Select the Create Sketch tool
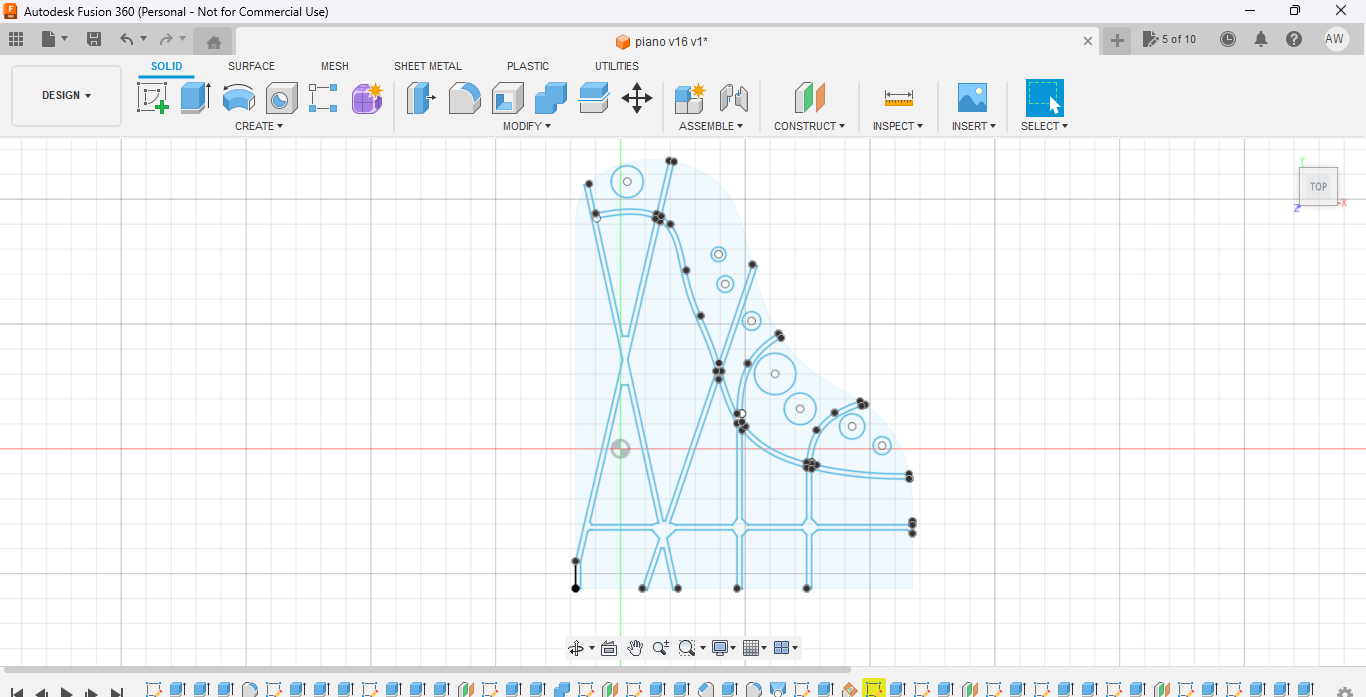 152,98
